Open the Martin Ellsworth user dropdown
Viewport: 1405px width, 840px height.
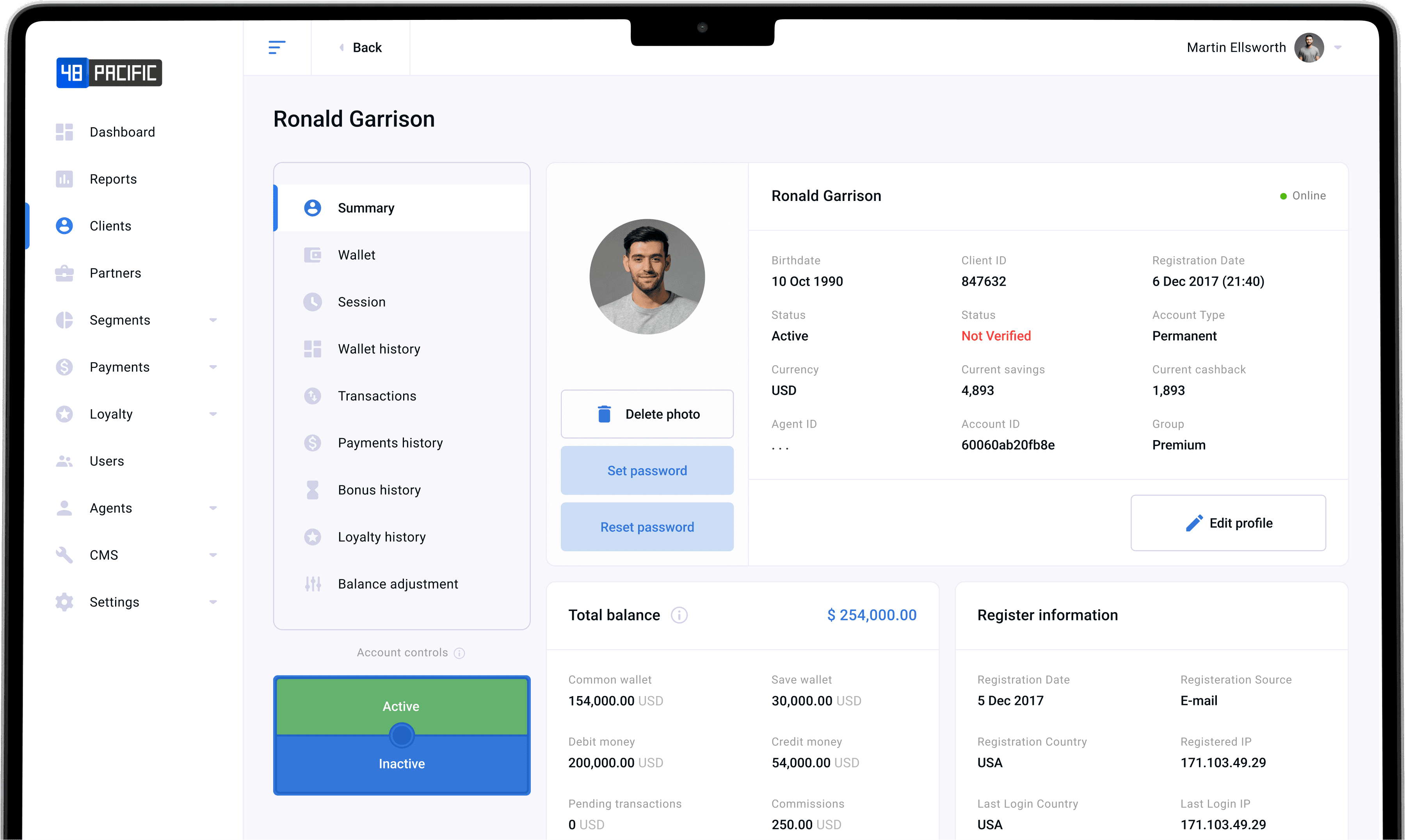(1337, 48)
